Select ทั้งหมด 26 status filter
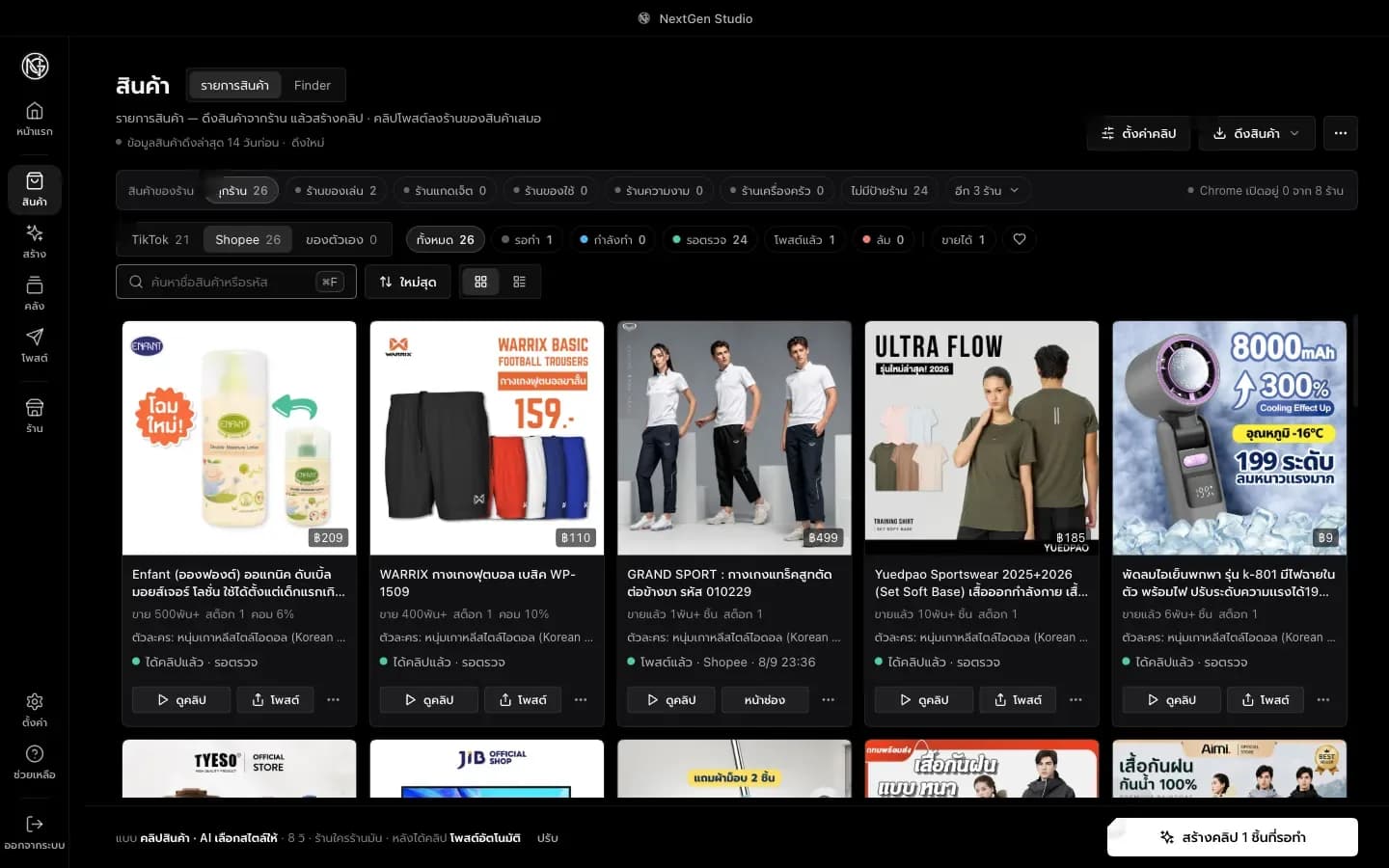 click(446, 239)
